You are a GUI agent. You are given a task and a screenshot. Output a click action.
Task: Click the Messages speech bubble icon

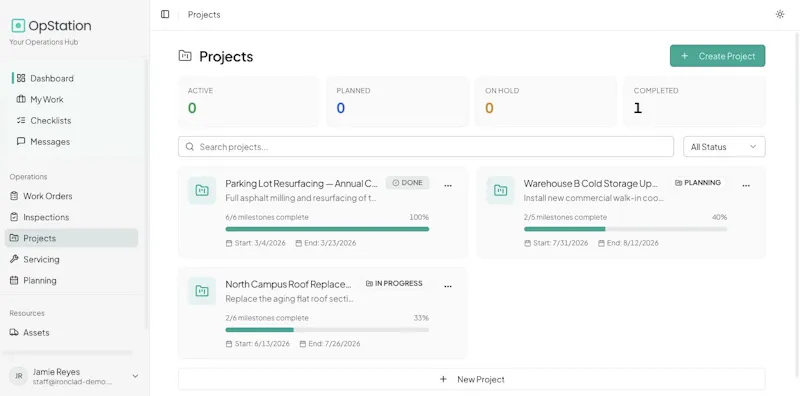21,141
